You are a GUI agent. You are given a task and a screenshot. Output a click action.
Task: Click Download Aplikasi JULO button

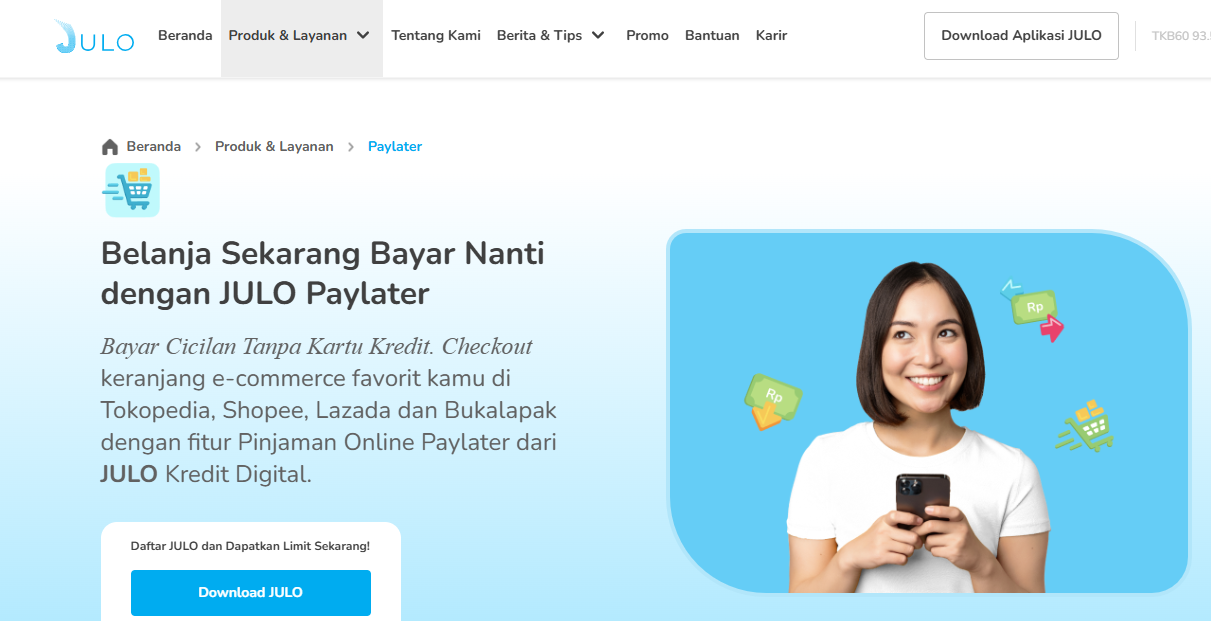(1021, 36)
